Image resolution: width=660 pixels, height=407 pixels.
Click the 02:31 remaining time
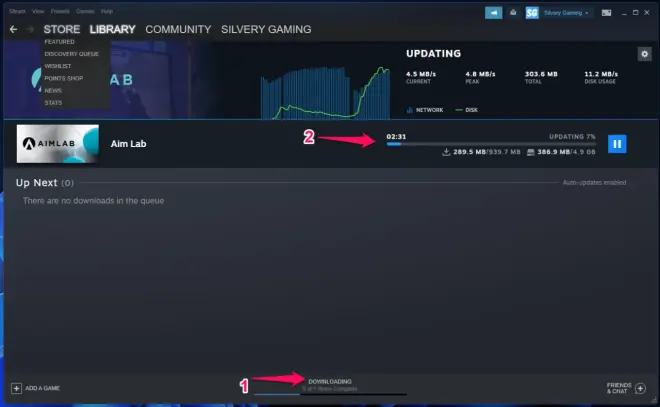396,136
